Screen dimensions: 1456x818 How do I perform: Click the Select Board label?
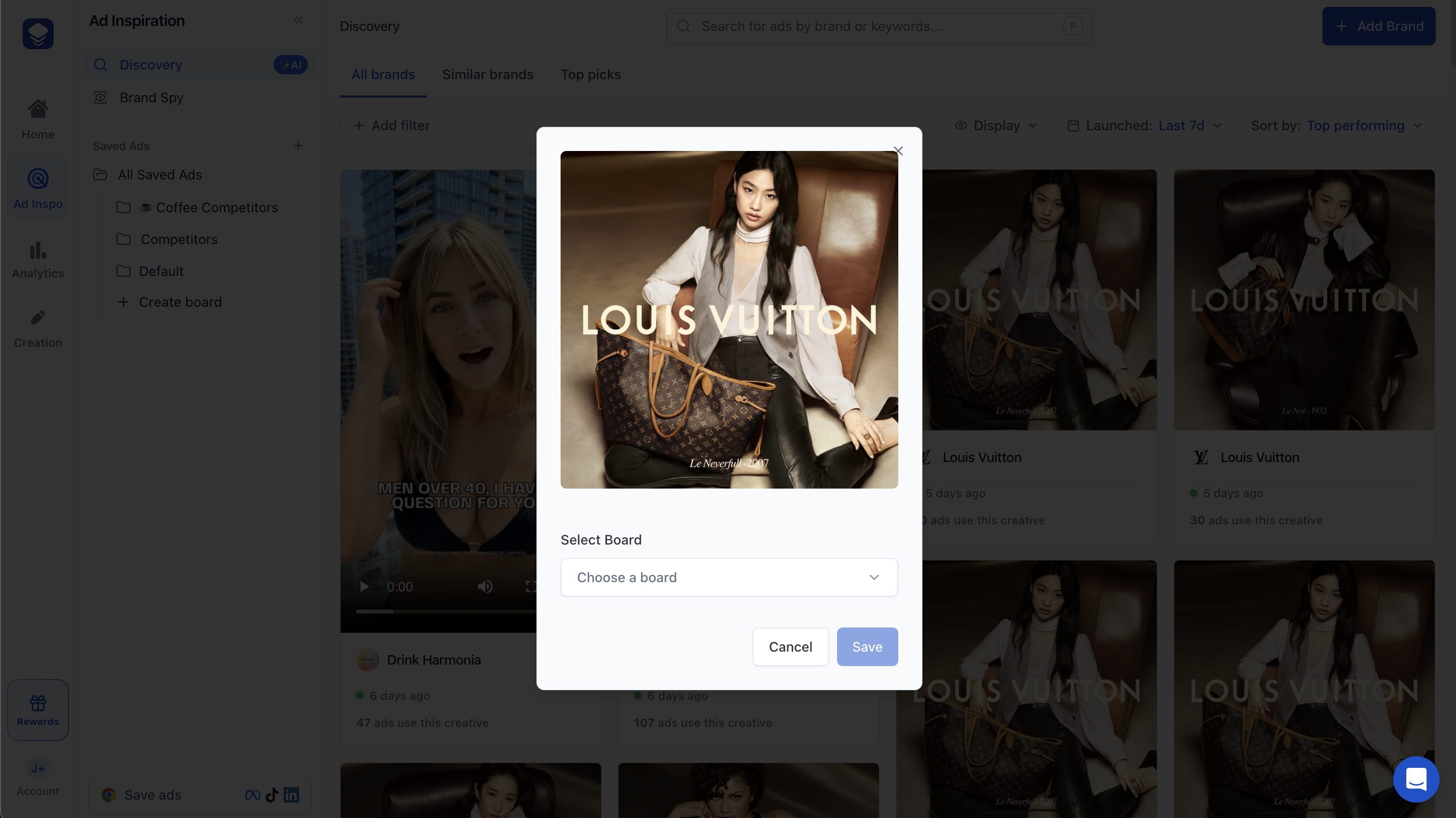(x=601, y=540)
